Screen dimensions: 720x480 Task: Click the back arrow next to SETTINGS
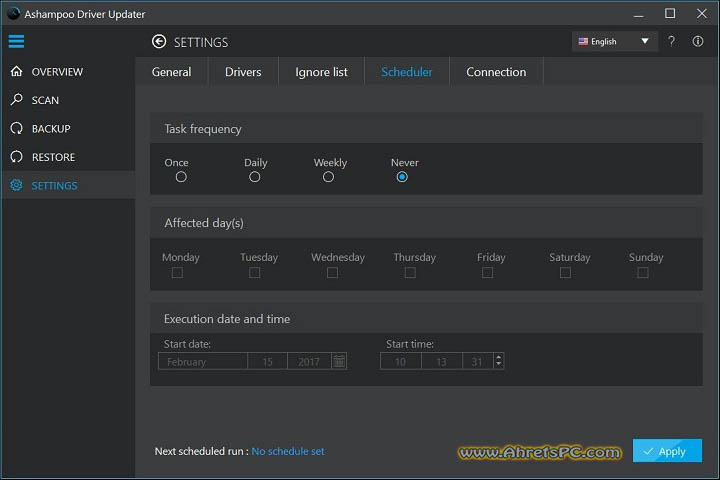159,42
